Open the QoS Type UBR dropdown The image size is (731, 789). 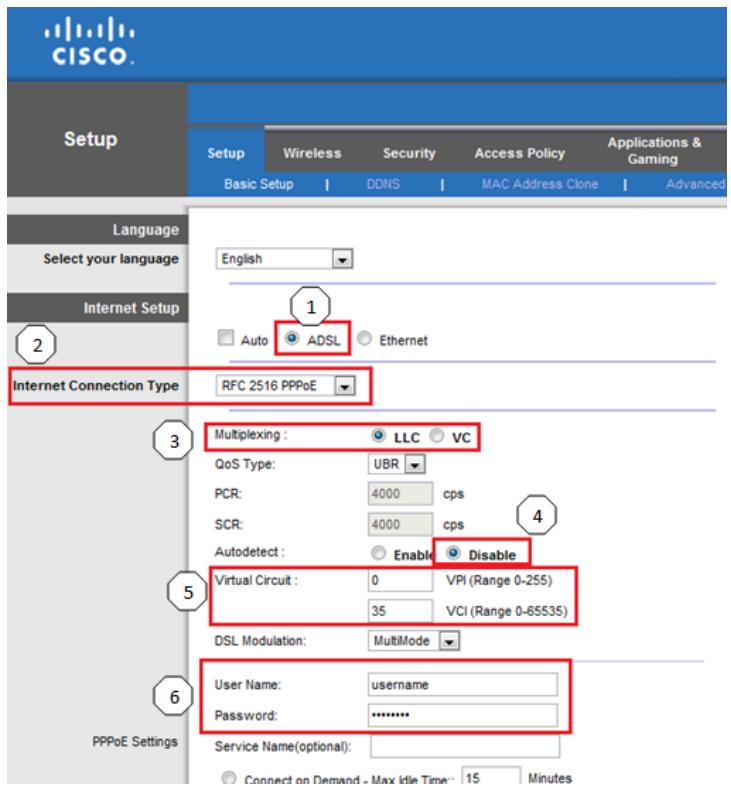pos(396,464)
